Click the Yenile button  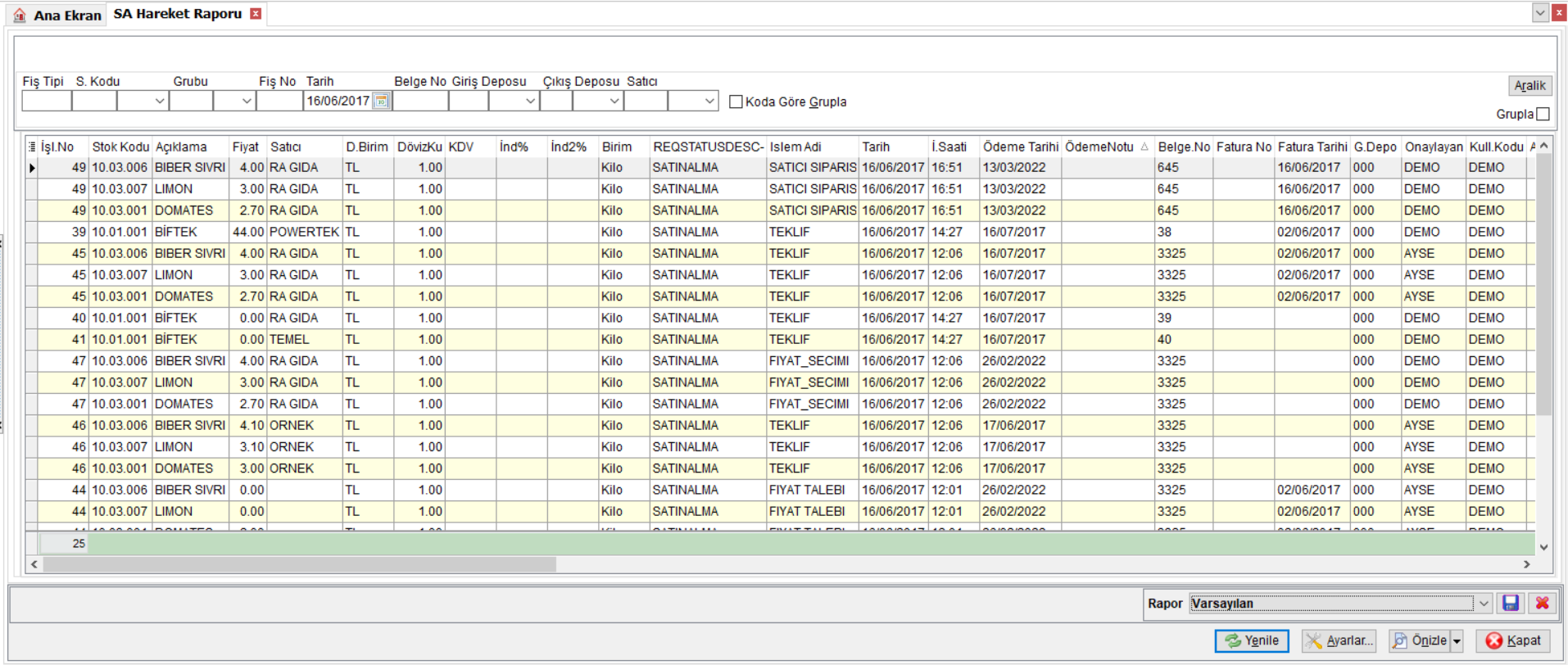coord(1251,640)
